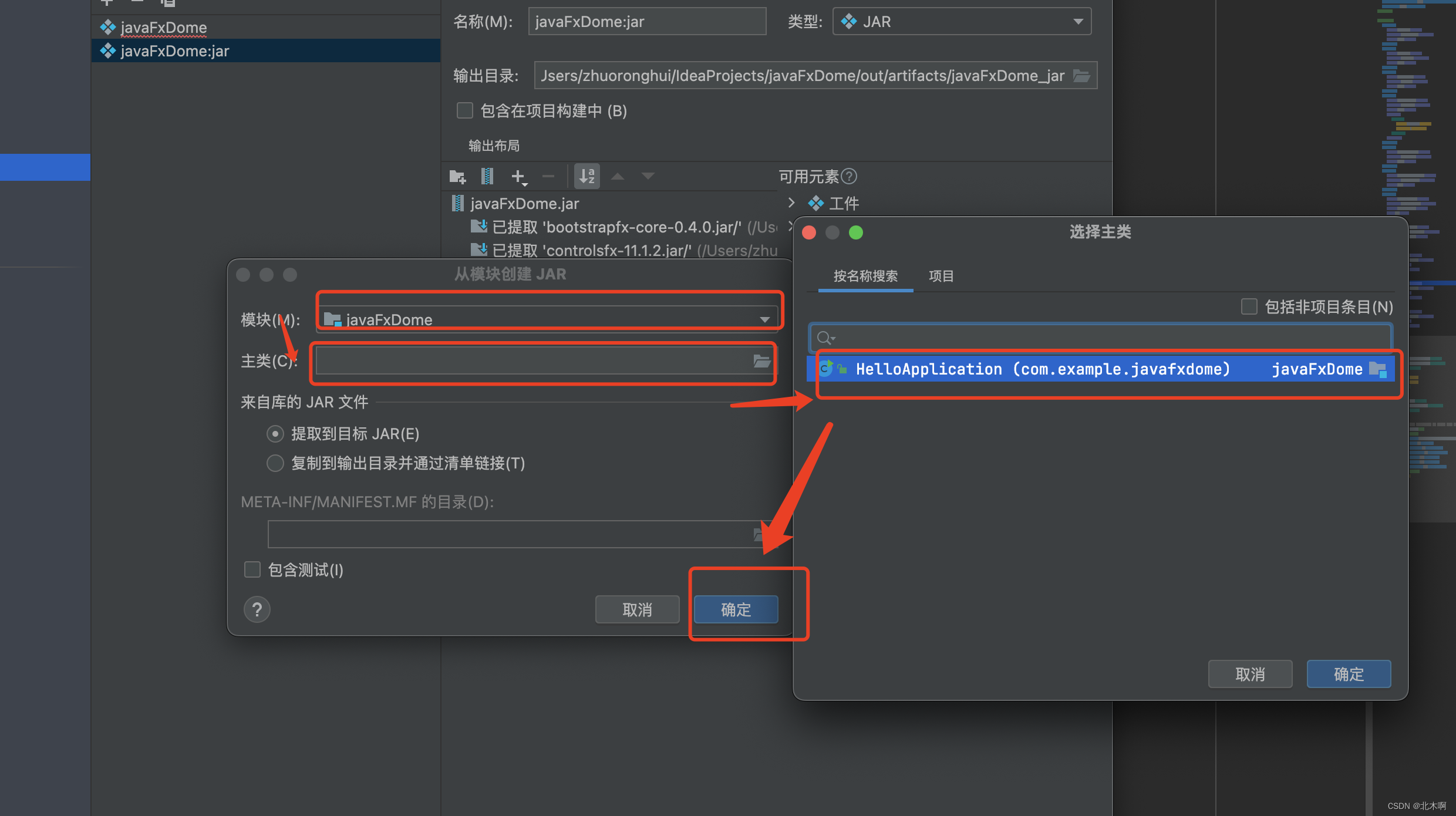Screen dimensions: 1456x816
Task: Click the move element down arrow icon
Action: coord(647,176)
